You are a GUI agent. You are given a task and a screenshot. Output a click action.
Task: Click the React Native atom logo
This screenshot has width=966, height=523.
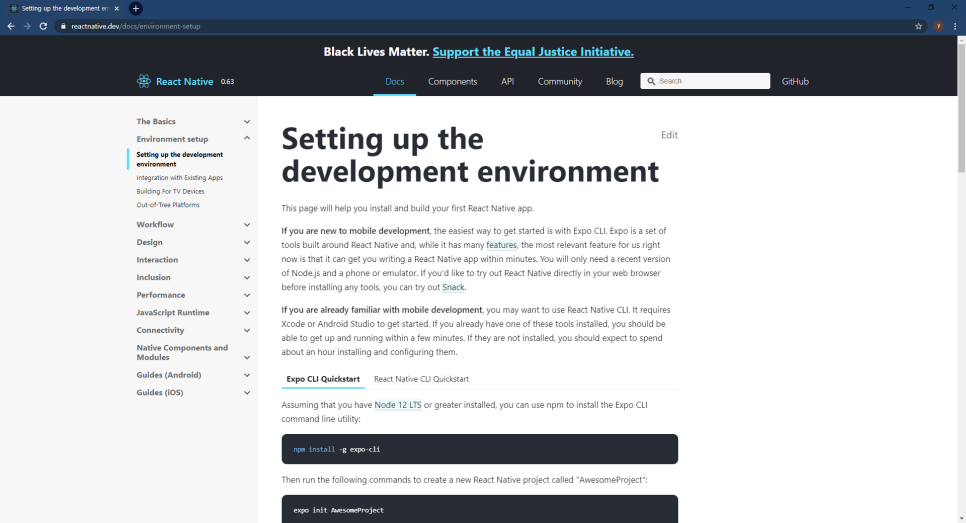point(144,81)
